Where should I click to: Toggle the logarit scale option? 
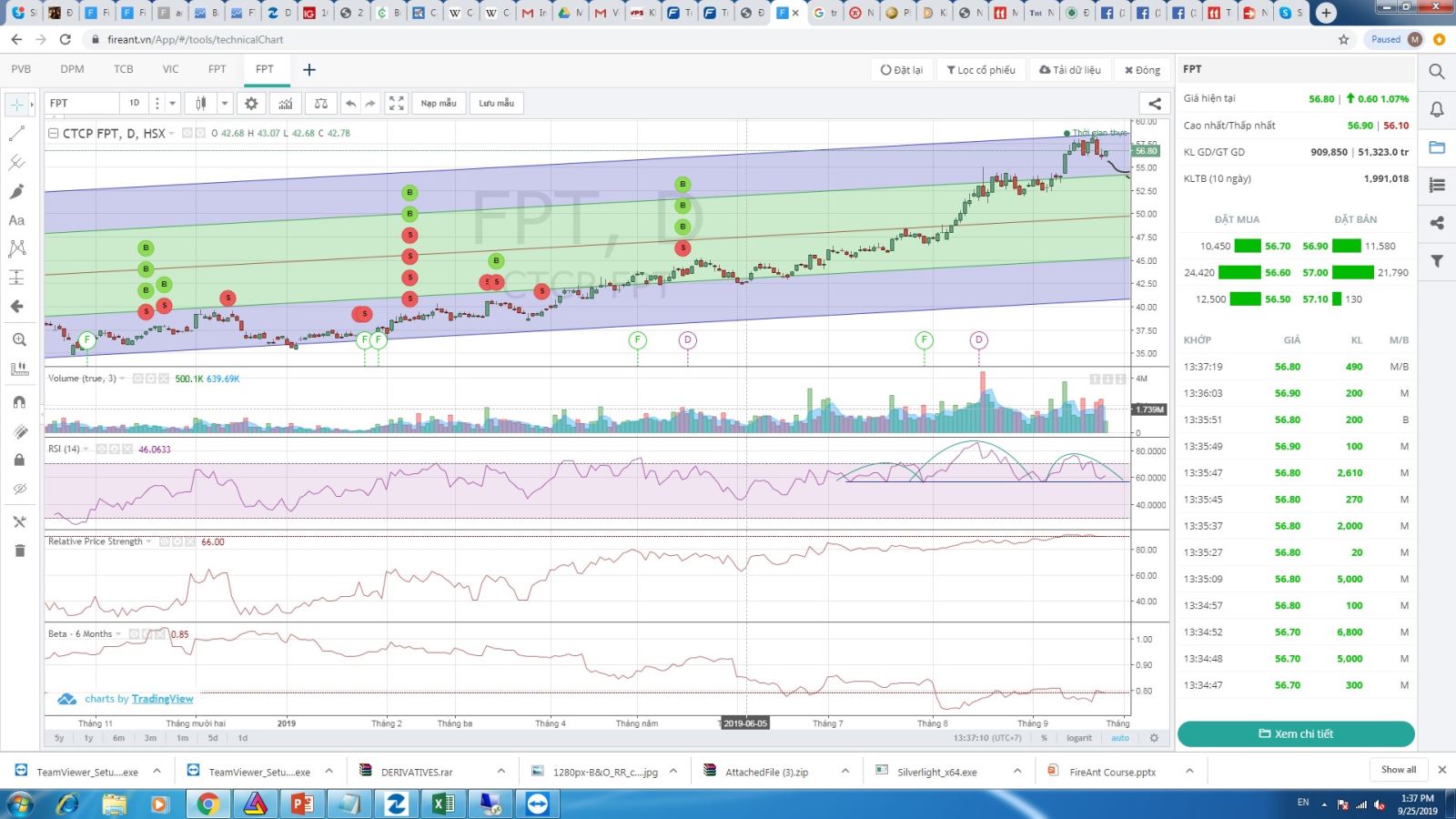tap(1079, 738)
